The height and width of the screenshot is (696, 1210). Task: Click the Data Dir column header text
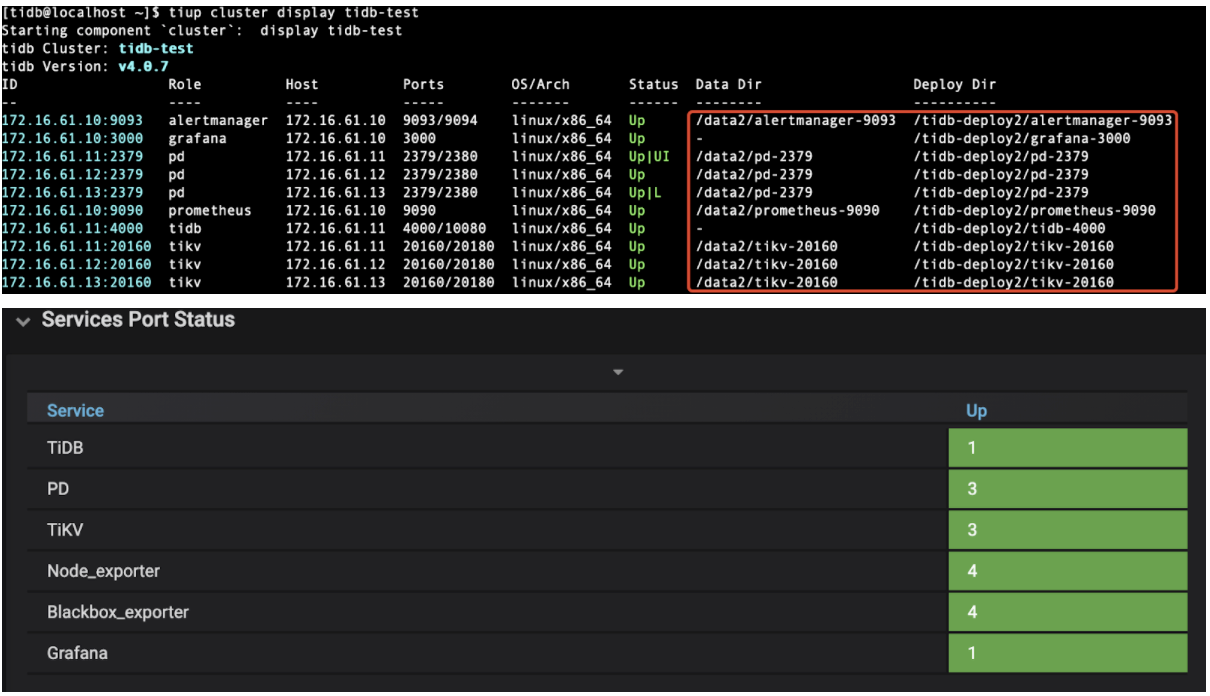pyautogui.click(x=729, y=84)
